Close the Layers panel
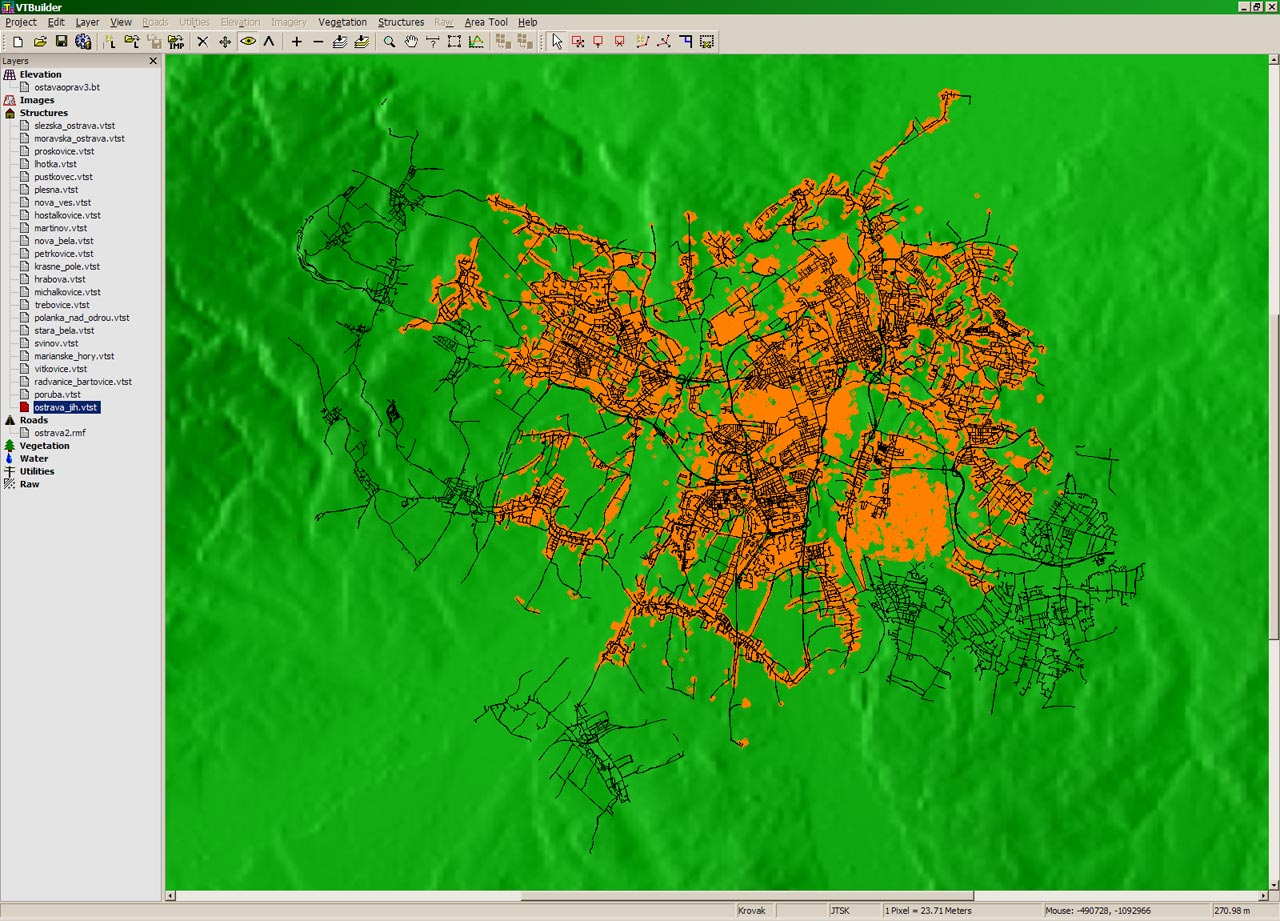This screenshot has width=1280, height=921. tap(153, 61)
